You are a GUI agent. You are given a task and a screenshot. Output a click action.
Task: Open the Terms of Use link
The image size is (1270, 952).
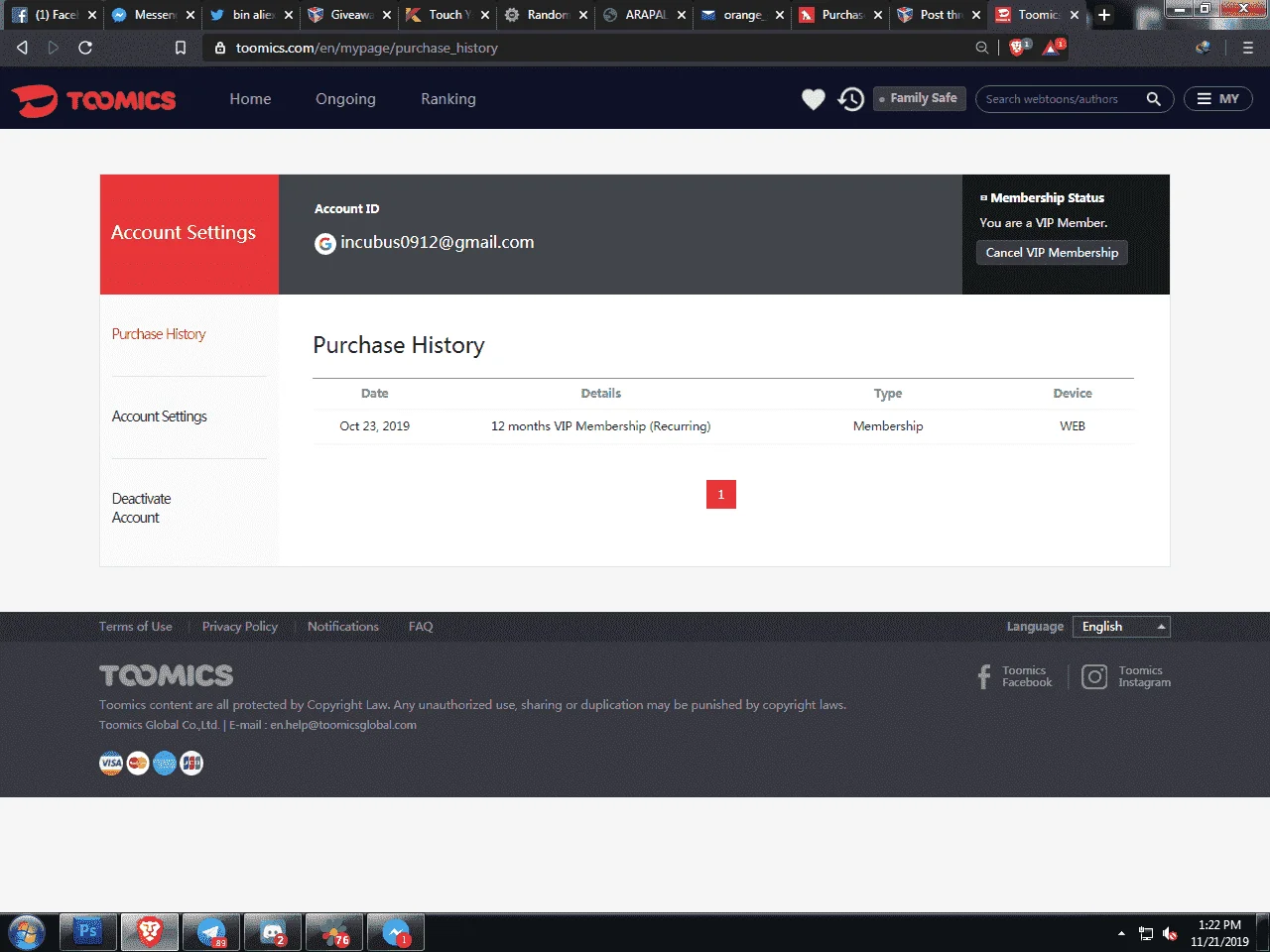pyautogui.click(x=135, y=627)
